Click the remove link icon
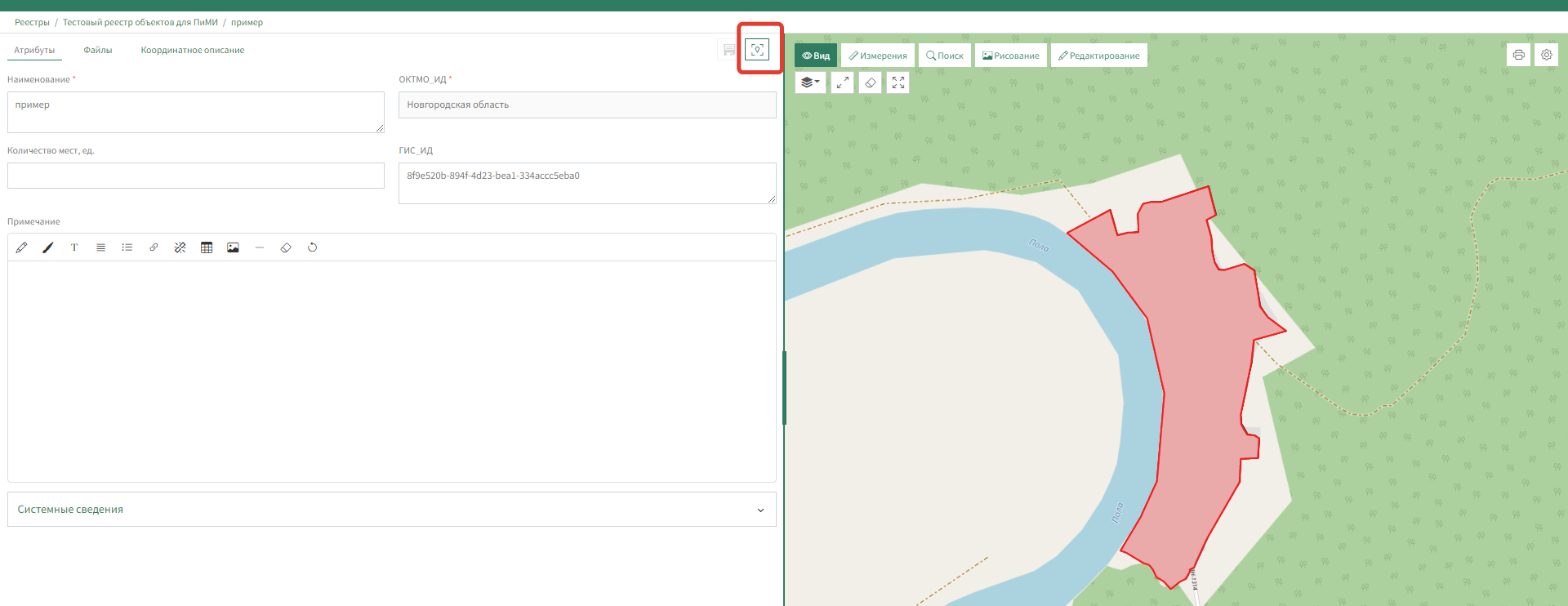The width and height of the screenshot is (1568, 606). (180, 247)
